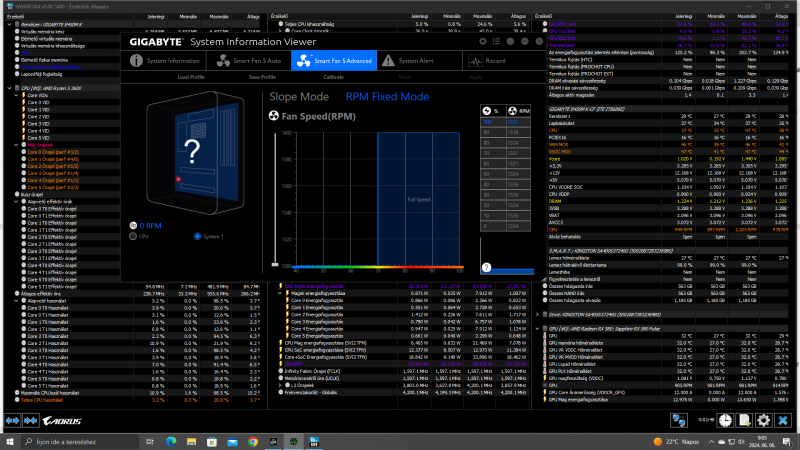Click the help question mark below fan table
This screenshot has width=800, height=450.
486,267
